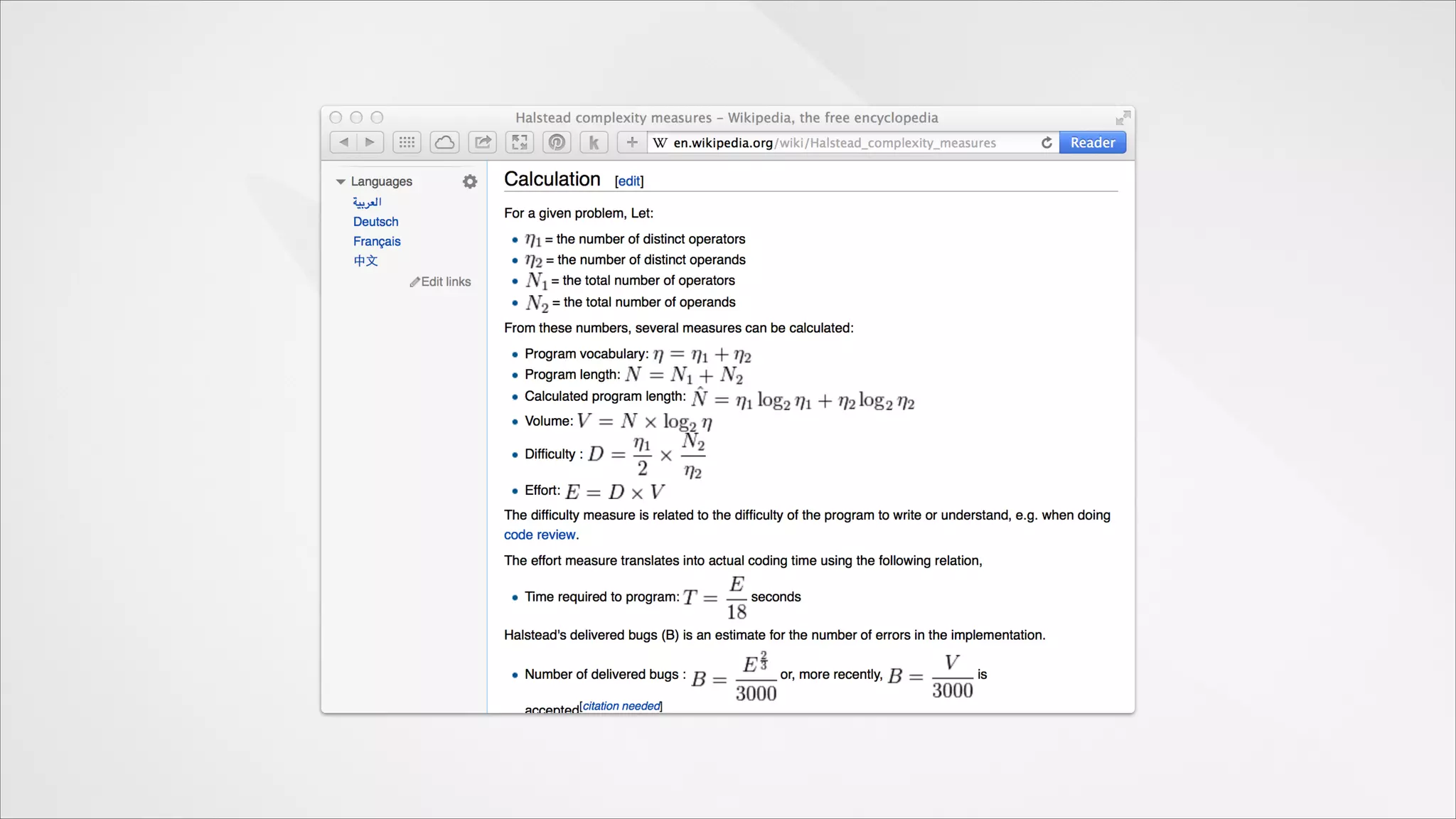Screen dimensions: 1456x819
Task: Click the fullscreen expand toolbar icon
Action: pyautogui.click(x=520, y=142)
